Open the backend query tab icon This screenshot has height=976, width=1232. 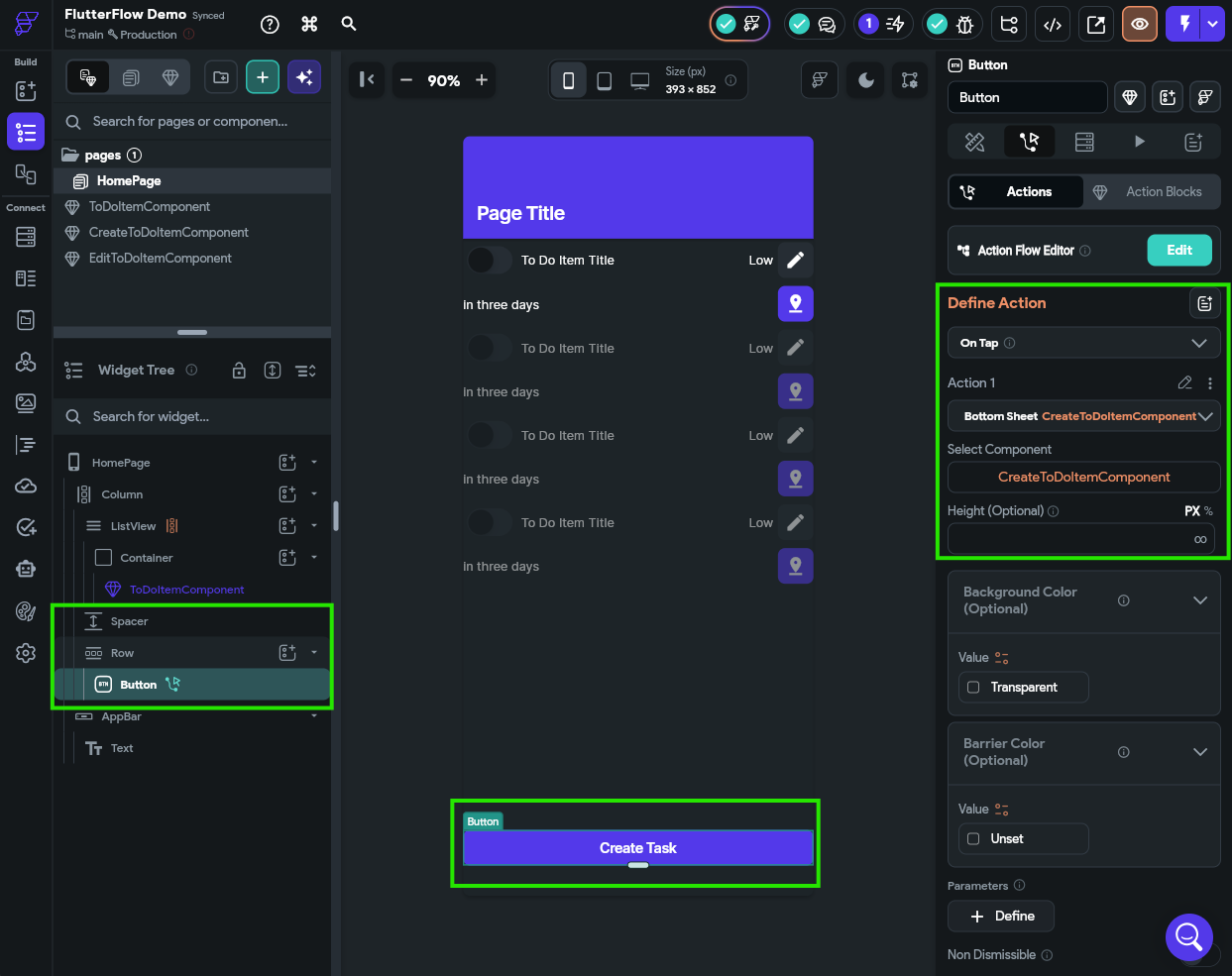point(1084,142)
